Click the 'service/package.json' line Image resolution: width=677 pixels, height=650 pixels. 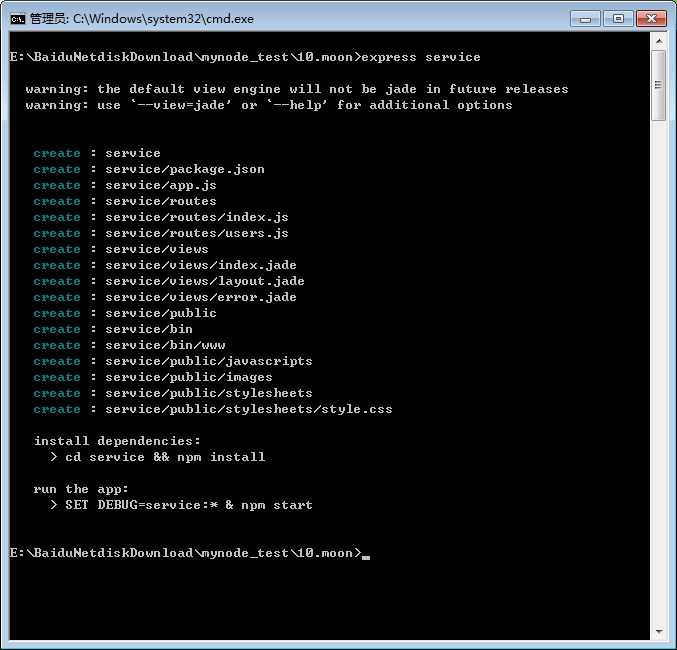pyautogui.click(x=149, y=169)
